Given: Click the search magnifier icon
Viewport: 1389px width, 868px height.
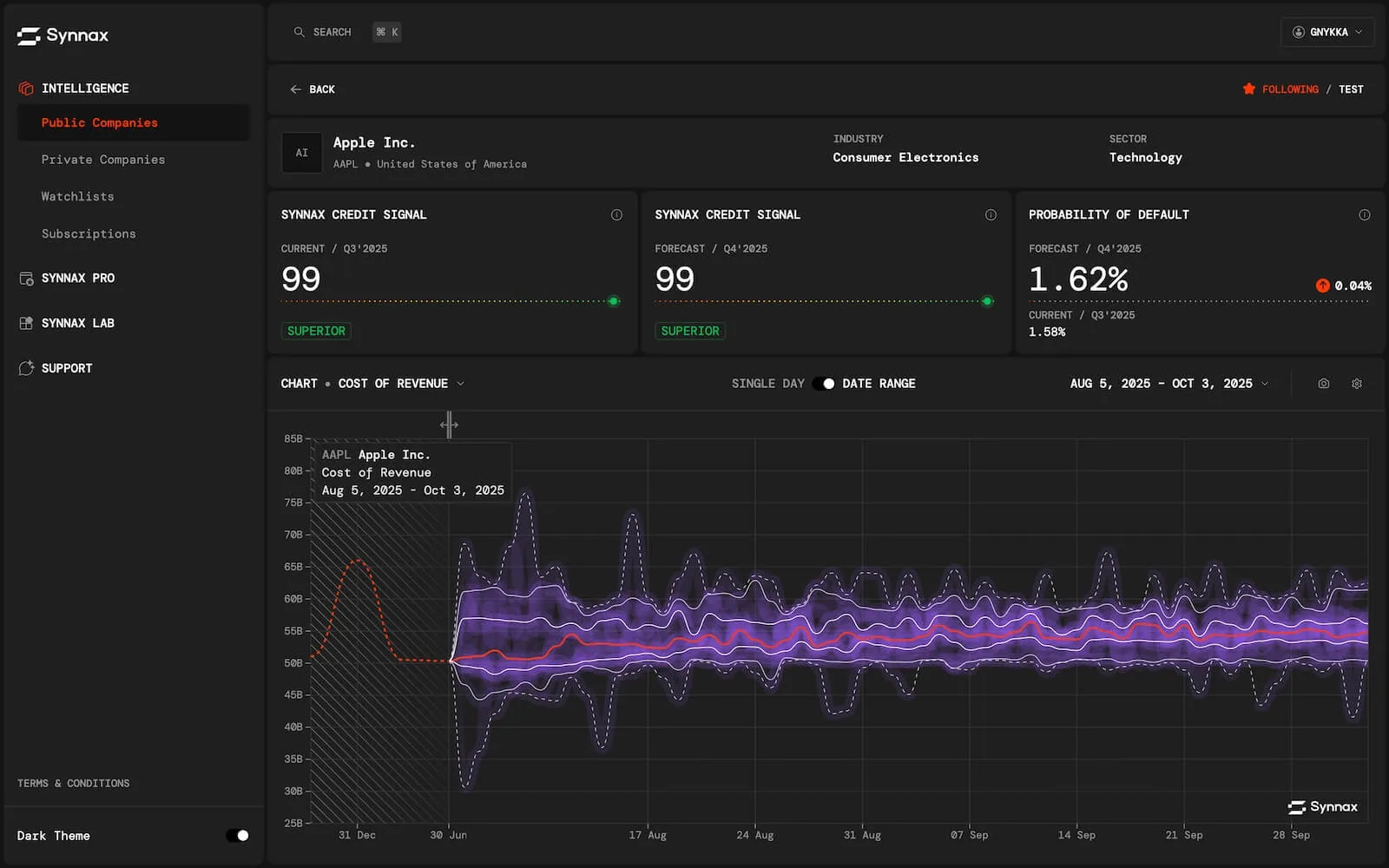Looking at the screenshot, I should (299, 32).
